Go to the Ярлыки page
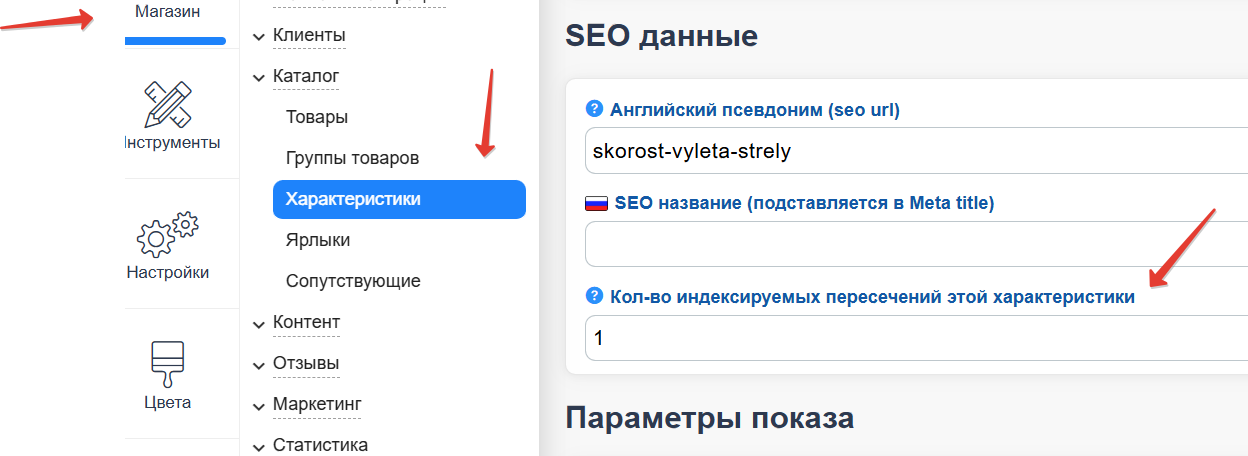This screenshot has width=1248, height=456. point(318,240)
